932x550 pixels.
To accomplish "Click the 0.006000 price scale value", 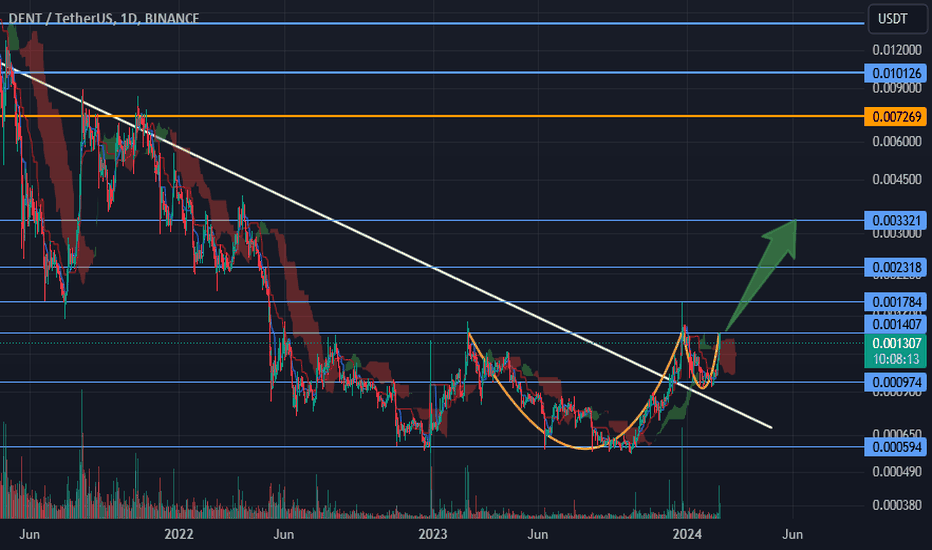I will point(896,142).
